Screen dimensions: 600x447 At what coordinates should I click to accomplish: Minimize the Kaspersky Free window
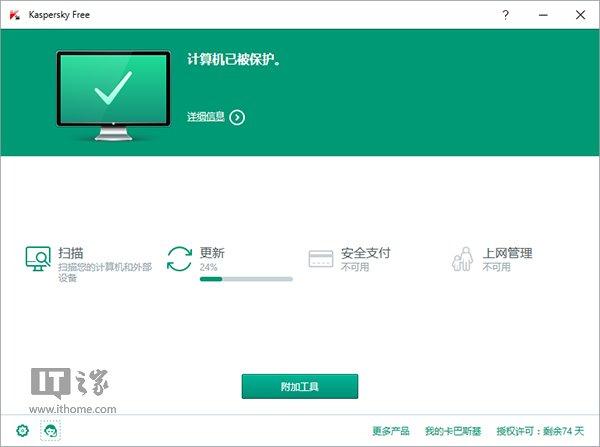(x=543, y=15)
